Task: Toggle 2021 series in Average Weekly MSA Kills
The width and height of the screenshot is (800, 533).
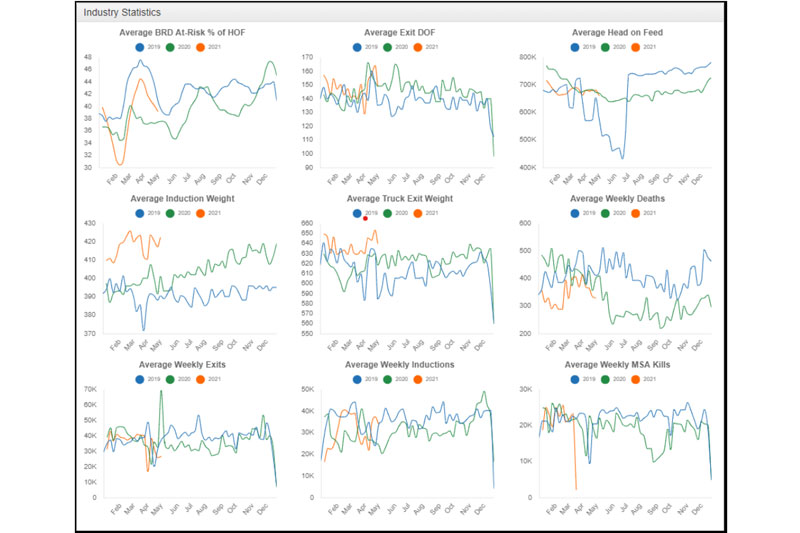Action: (643, 379)
